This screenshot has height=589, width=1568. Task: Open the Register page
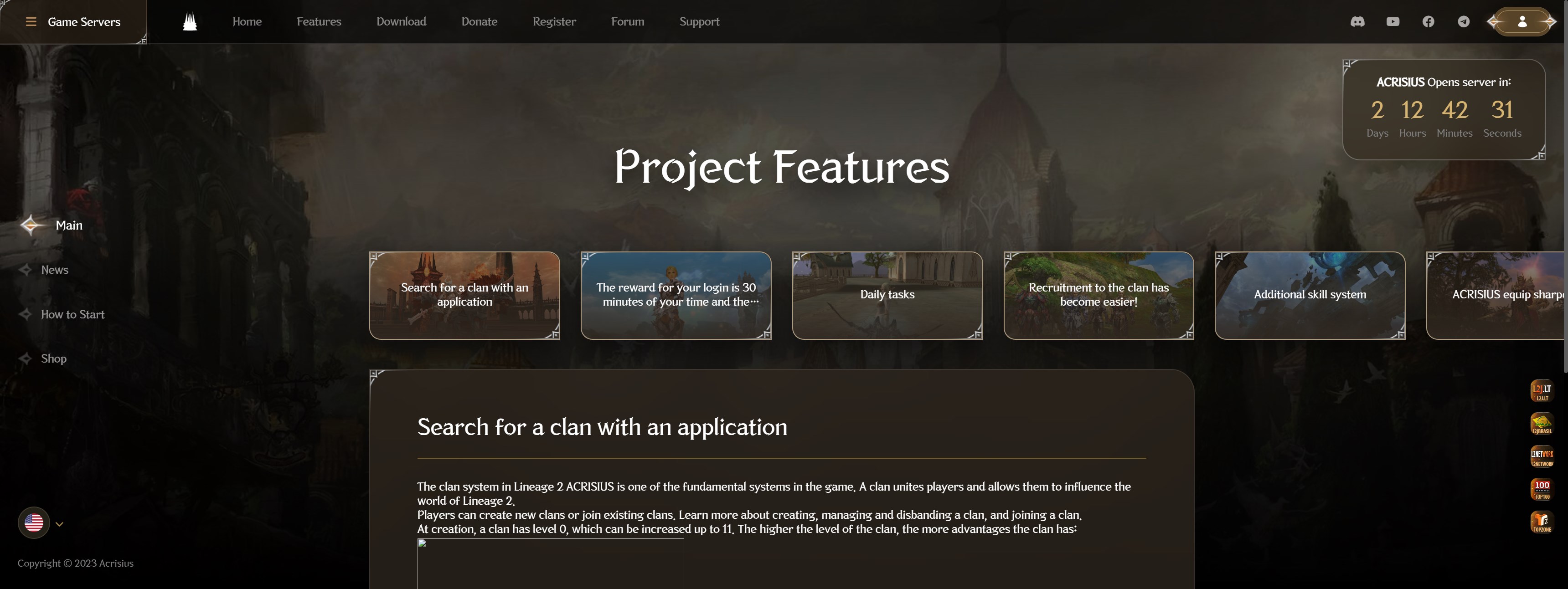coord(554,22)
